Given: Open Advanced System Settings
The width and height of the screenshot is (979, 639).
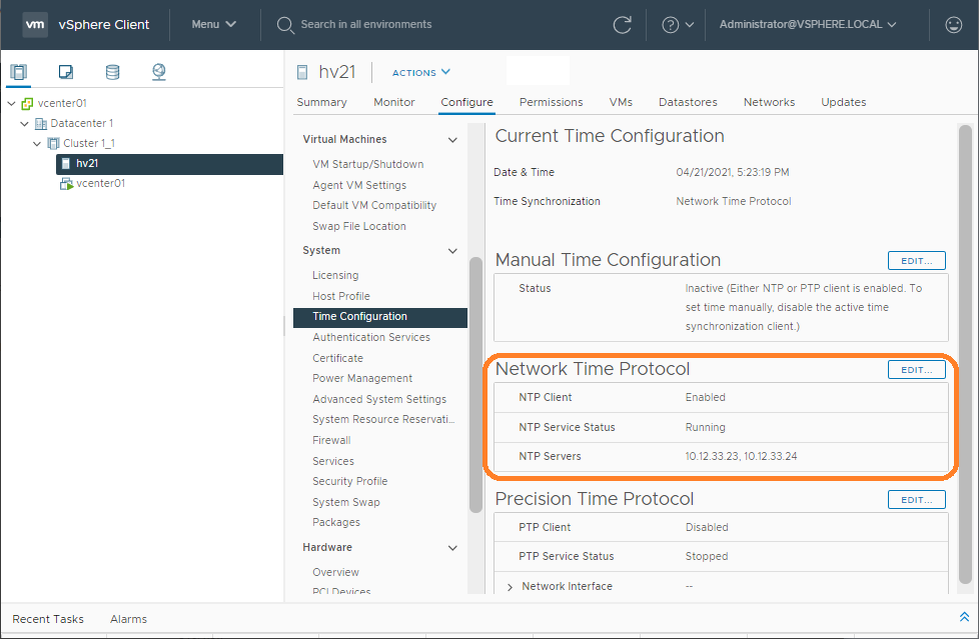Looking at the screenshot, I should pyautogui.click(x=380, y=399).
